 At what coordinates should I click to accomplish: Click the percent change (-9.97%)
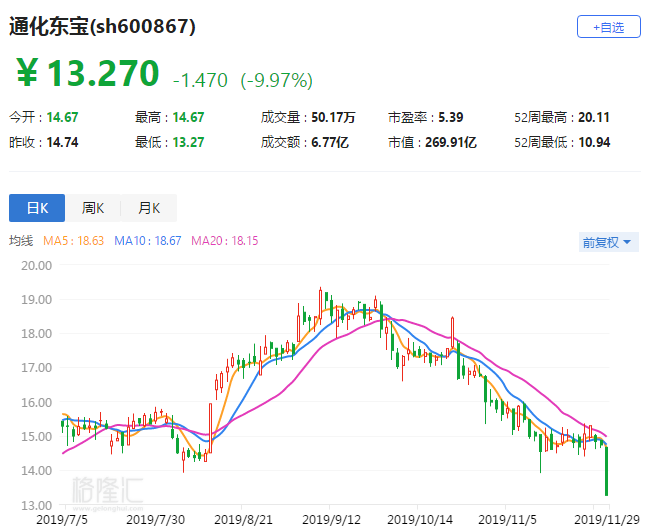click(x=277, y=80)
